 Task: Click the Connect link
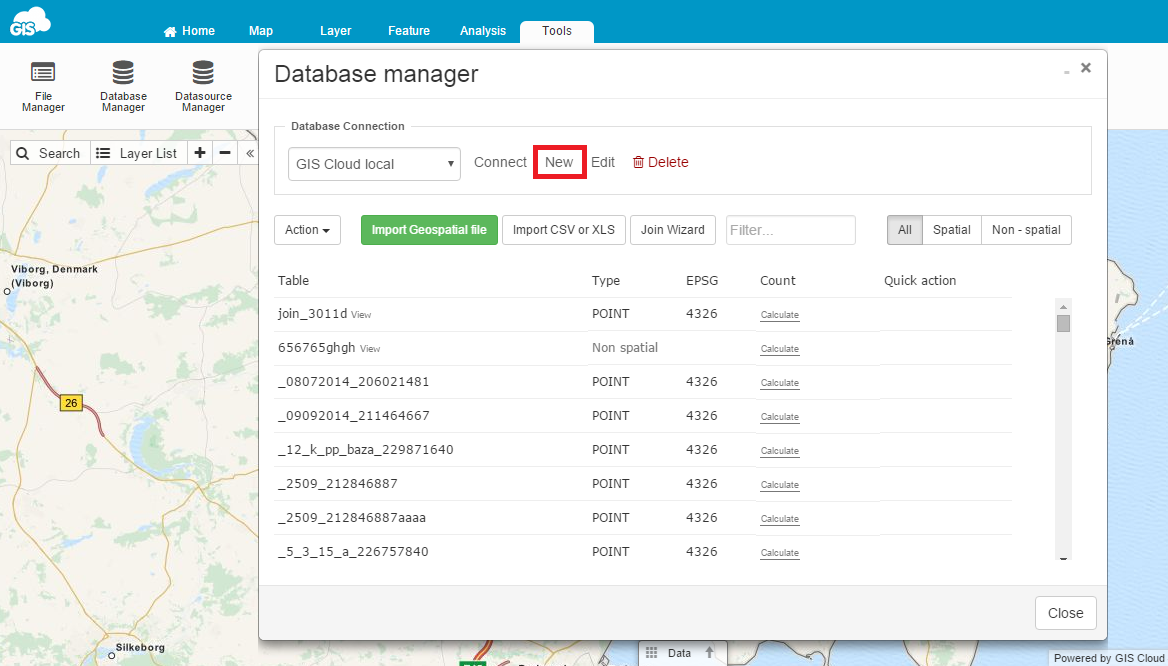point(500,162)
